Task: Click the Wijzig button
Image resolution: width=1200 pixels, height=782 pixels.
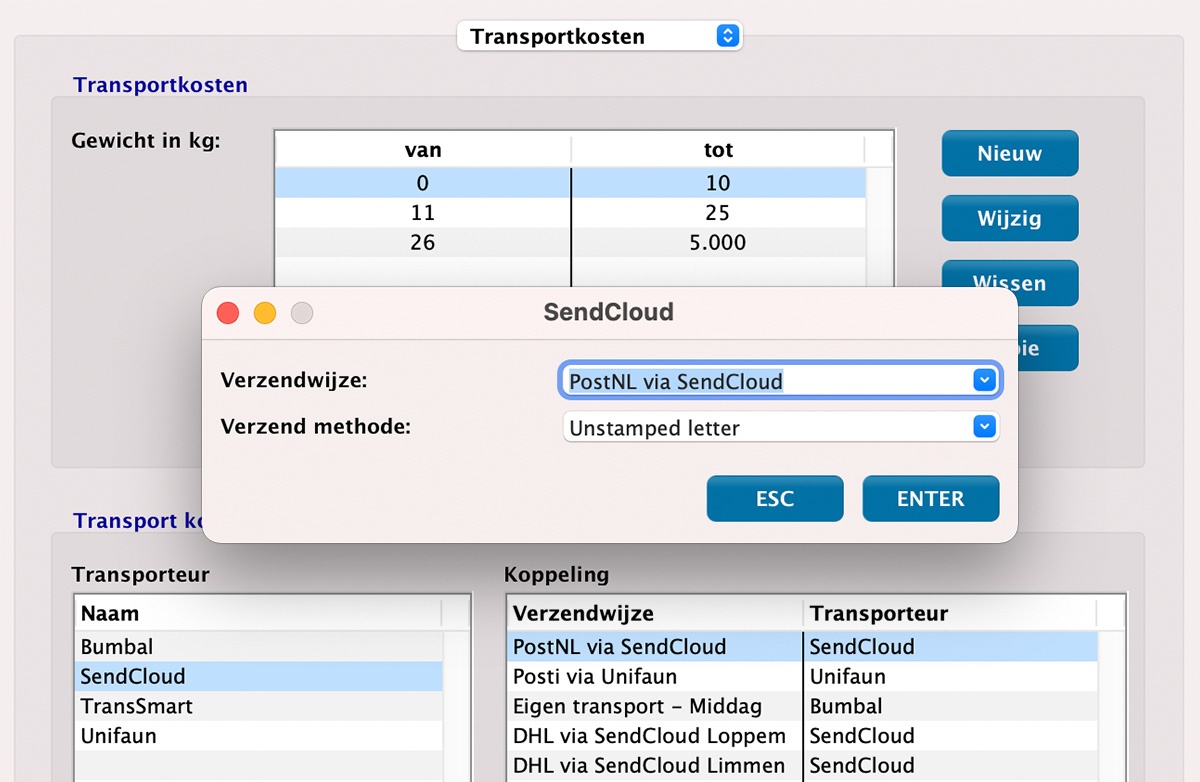Action: click(x=1010, y=218)
